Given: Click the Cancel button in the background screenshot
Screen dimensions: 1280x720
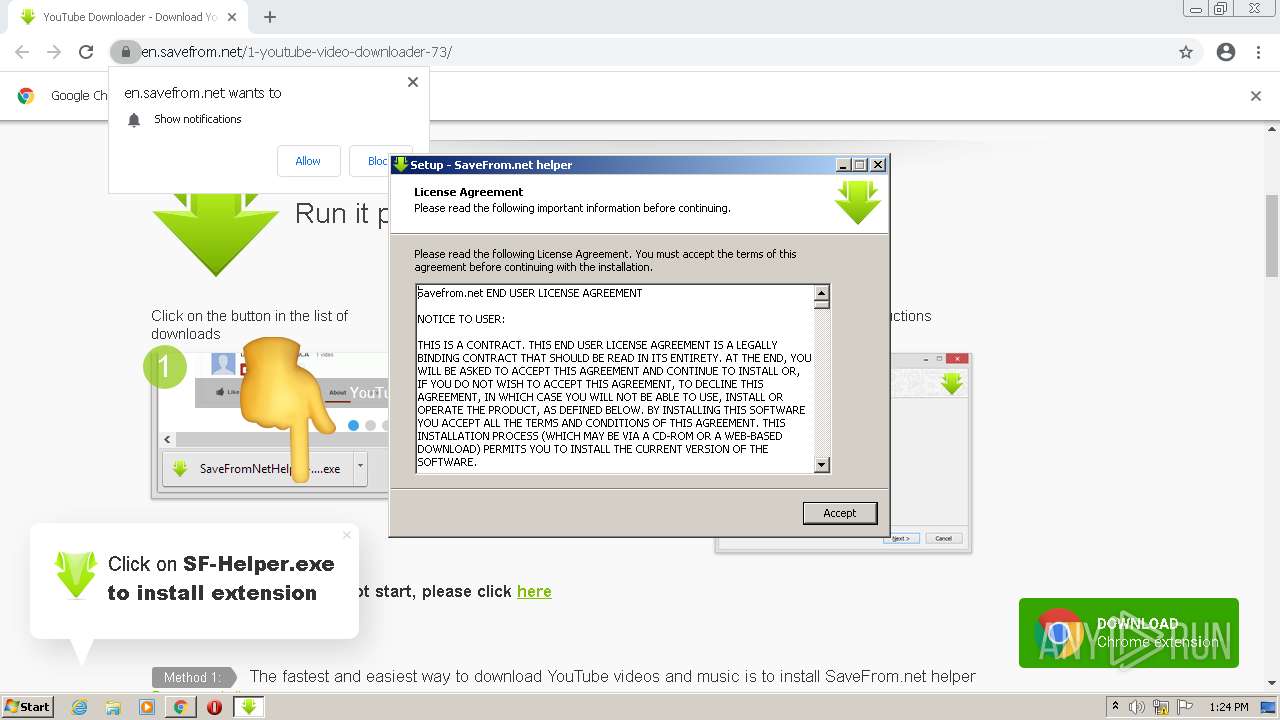Looking at the screenshot, I should point(944,538).
